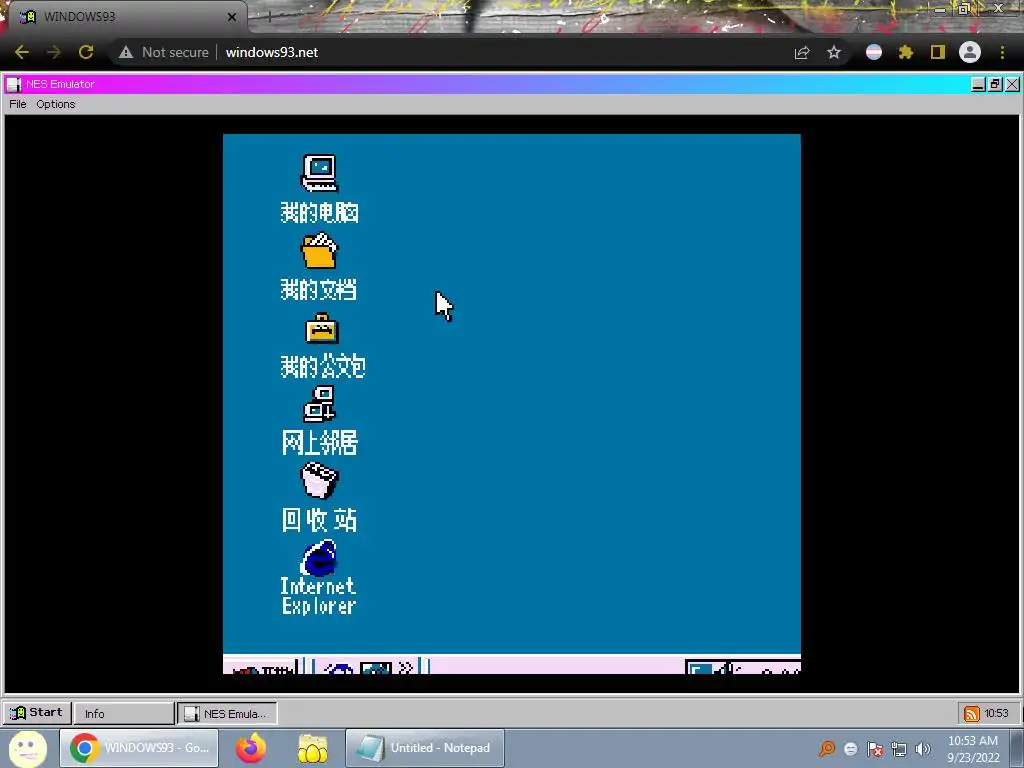The height and width of the screenshot is (768, 1024).
Task: Share this page via share icon
Action: point(802,52)
